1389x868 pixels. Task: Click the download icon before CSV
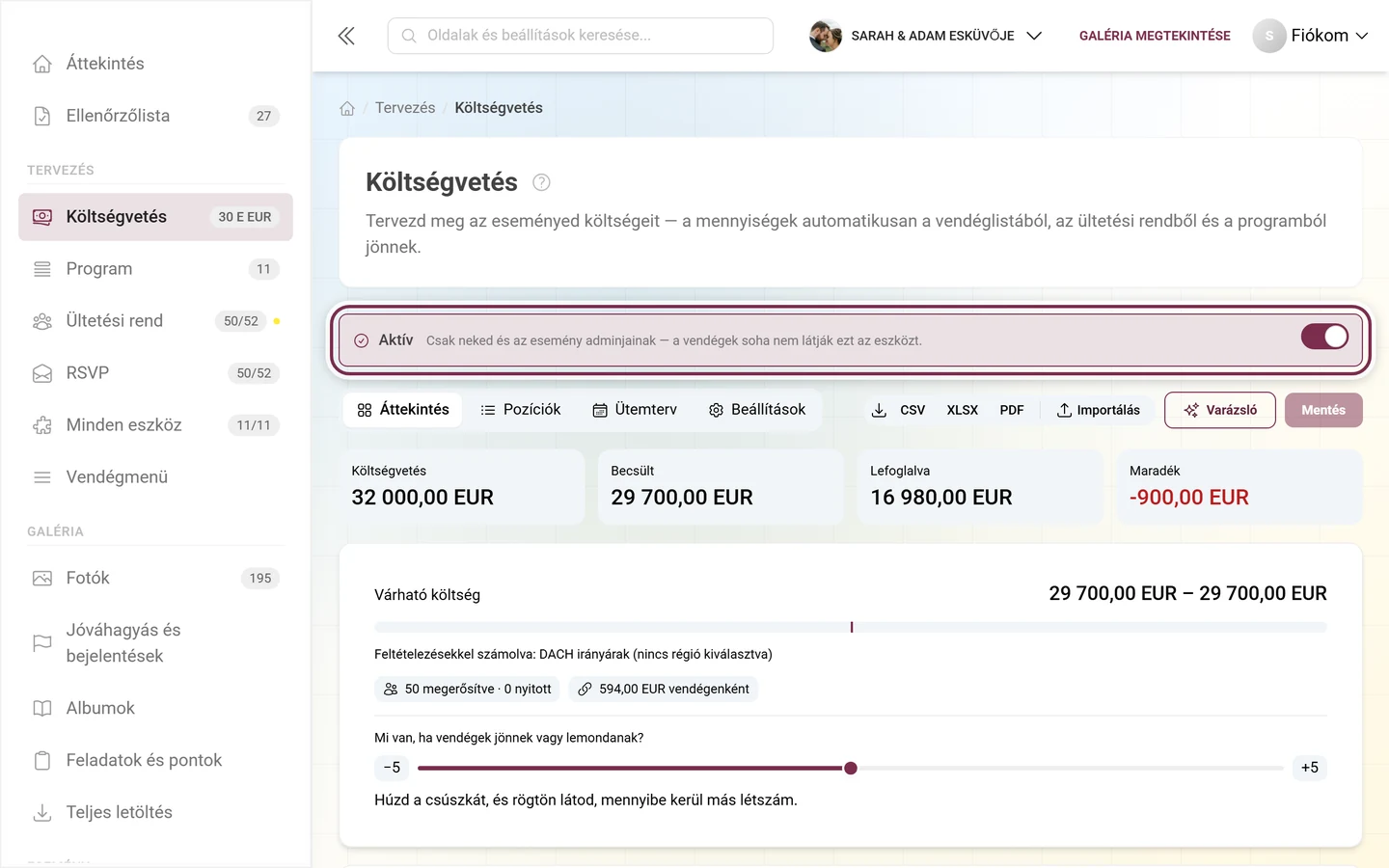[879, 410]
